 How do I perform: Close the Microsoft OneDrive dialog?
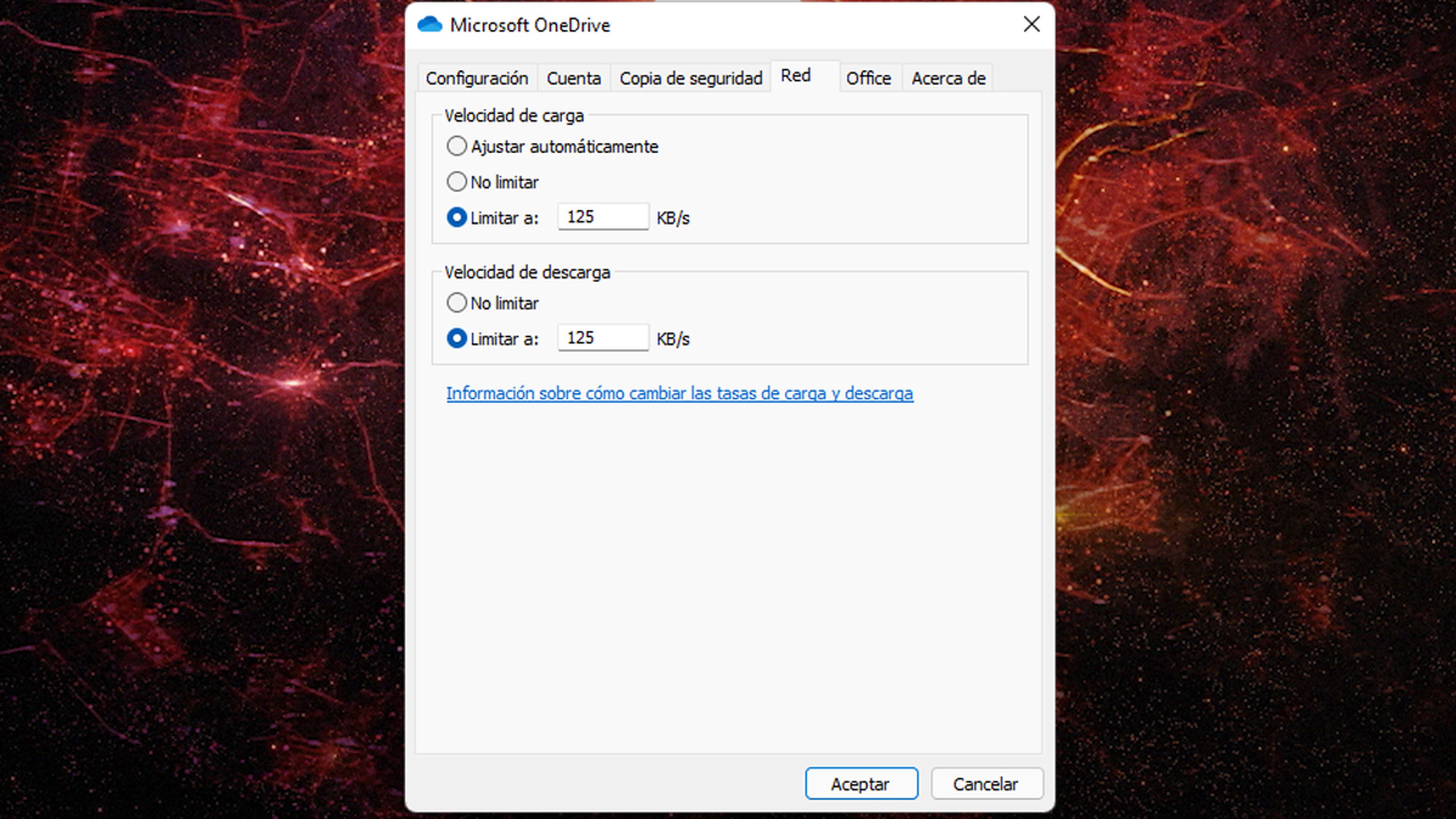(1031, 24)
